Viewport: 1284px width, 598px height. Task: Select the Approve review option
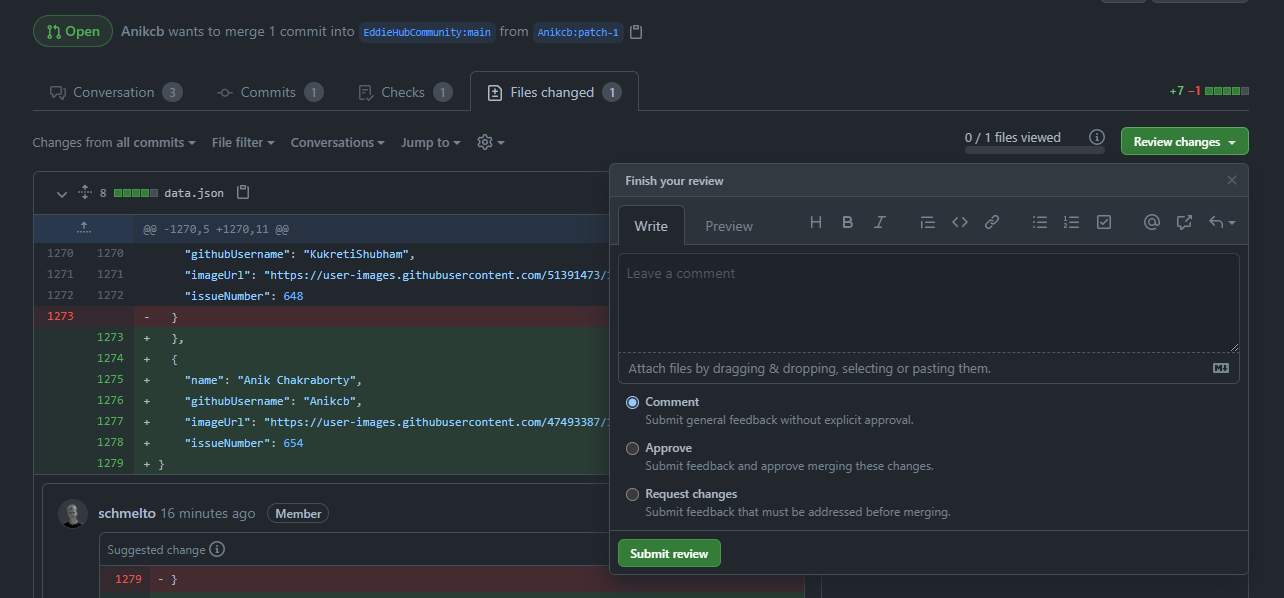pos(632,448)
